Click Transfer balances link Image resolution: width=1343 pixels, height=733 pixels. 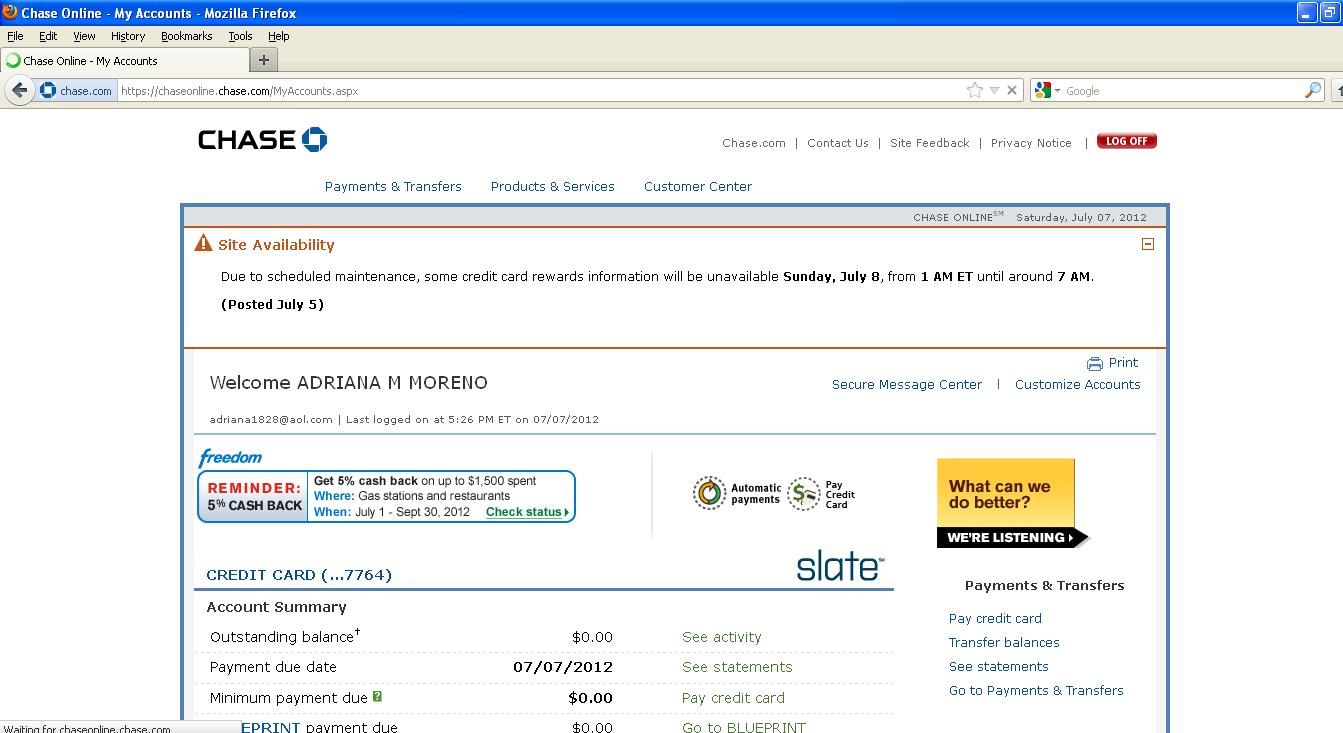click(x=1004, y=642)
